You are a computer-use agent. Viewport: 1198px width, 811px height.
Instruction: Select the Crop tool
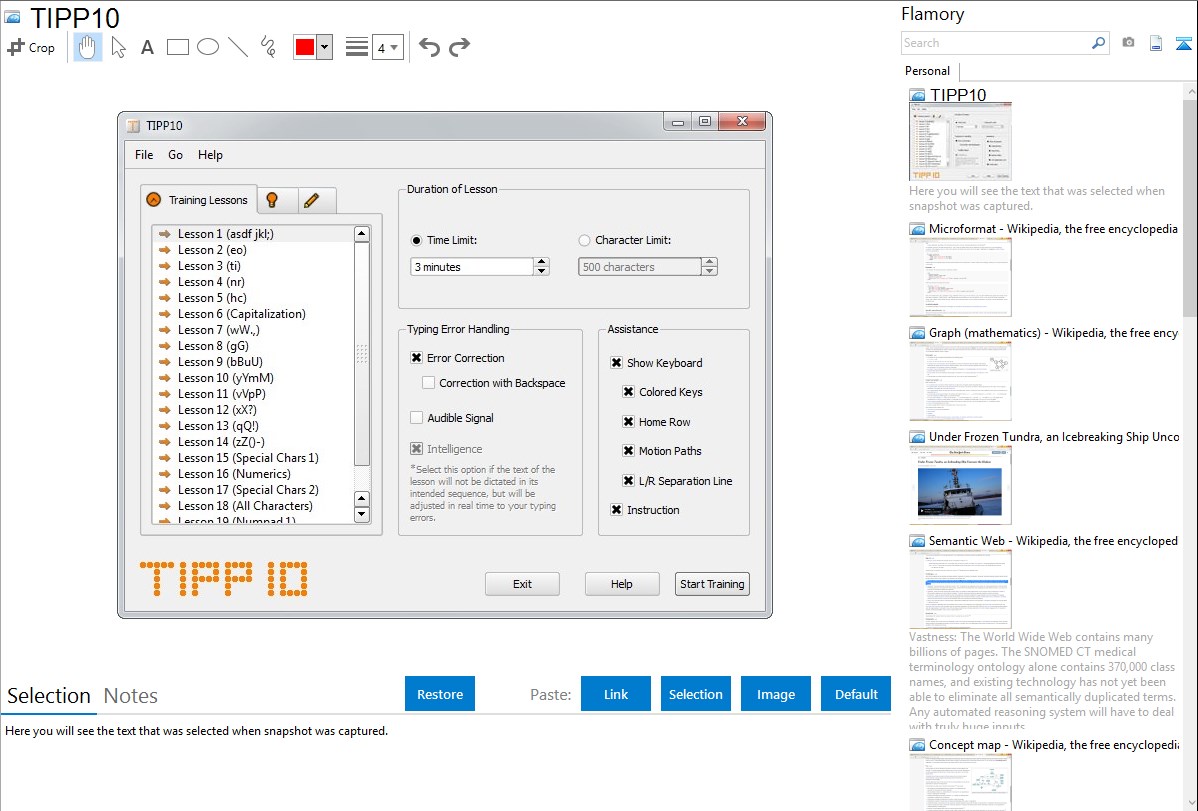tap(31, 47)
